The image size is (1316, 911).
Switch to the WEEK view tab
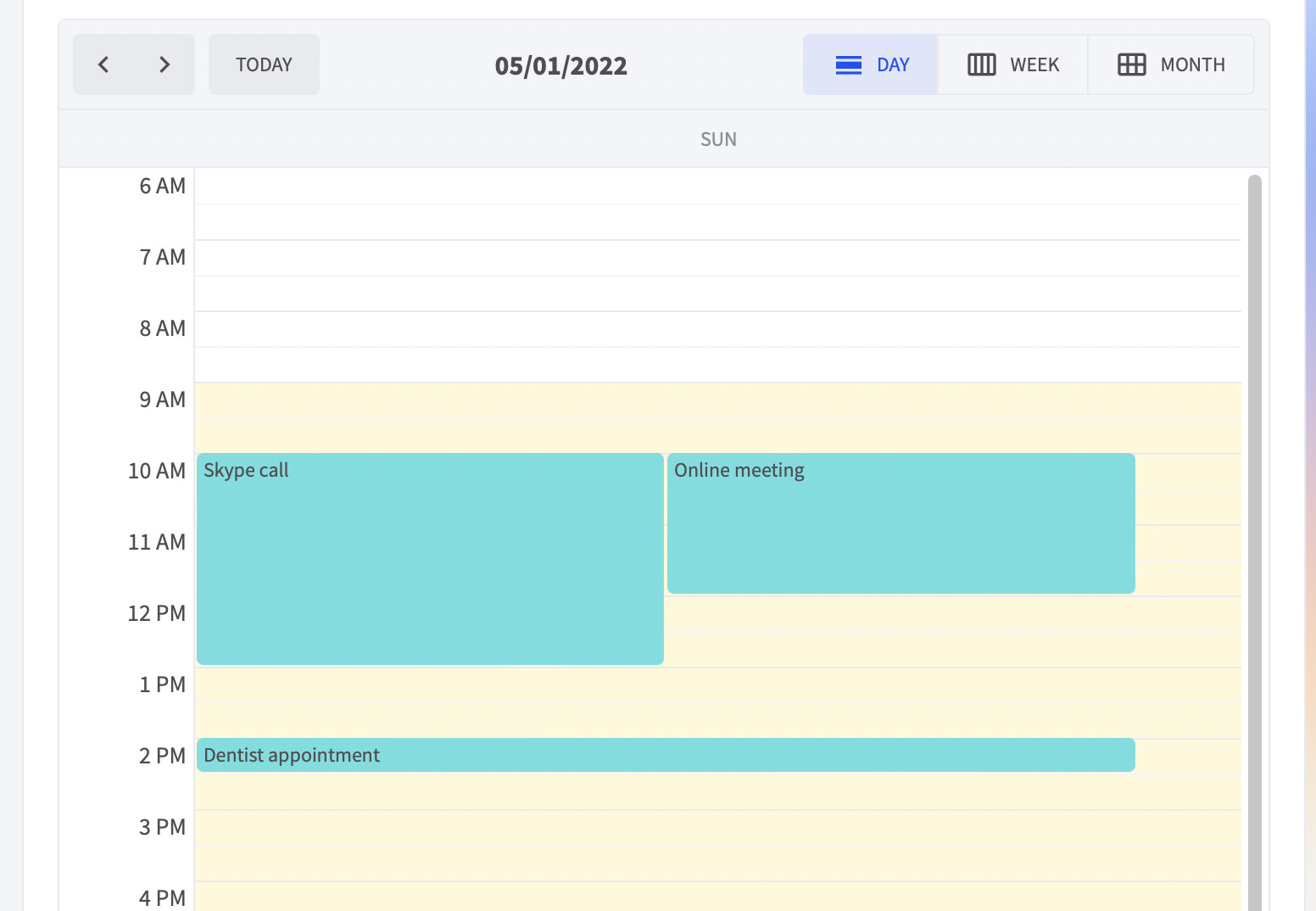pyautogui.click(x=1013, y=64)
